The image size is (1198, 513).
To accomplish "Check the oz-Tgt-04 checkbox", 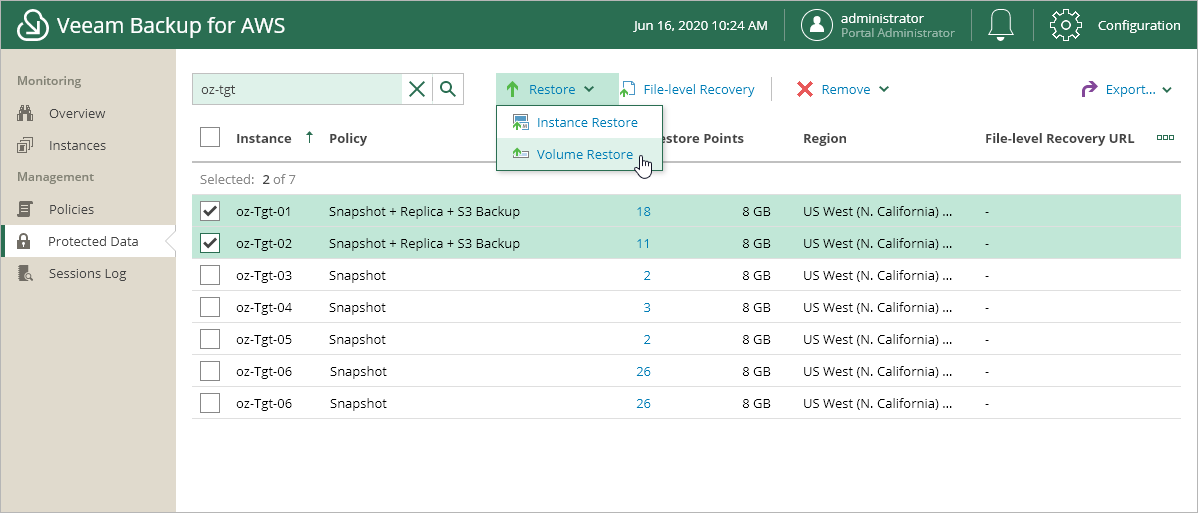I will tap(209, 307).
